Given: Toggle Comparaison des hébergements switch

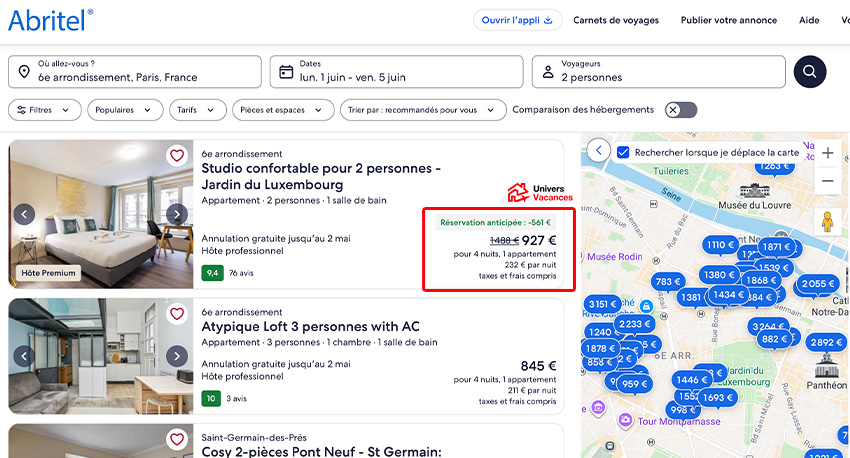Looking at the screenshot, I should pyautogui.click(x=680, y=110).
